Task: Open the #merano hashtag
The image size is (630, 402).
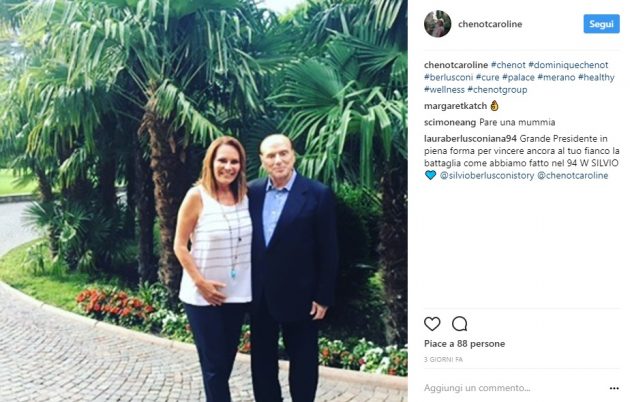Action: coord(556,77)
